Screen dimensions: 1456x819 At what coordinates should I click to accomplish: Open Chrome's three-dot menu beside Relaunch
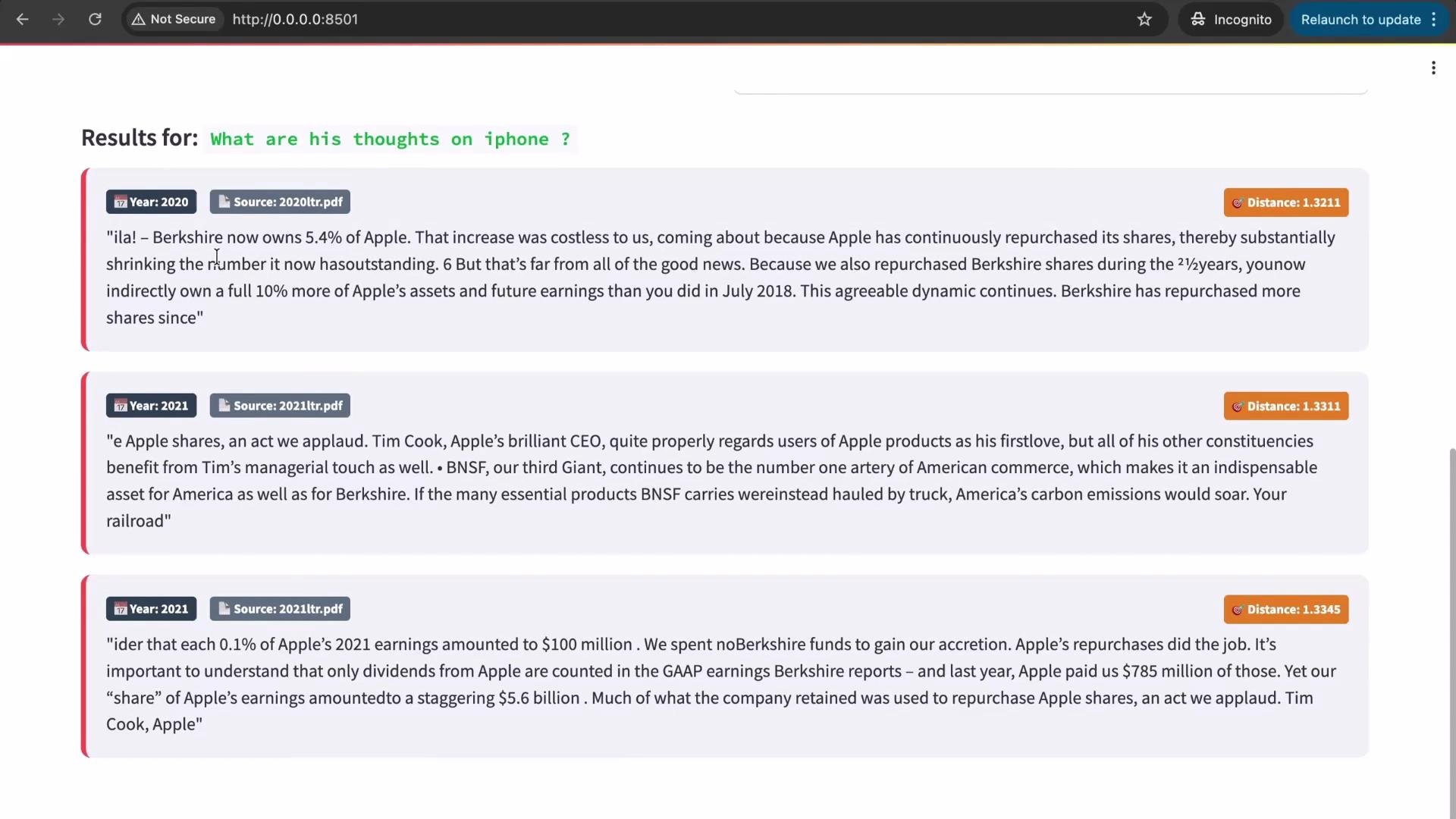(x=1434, y=20)
